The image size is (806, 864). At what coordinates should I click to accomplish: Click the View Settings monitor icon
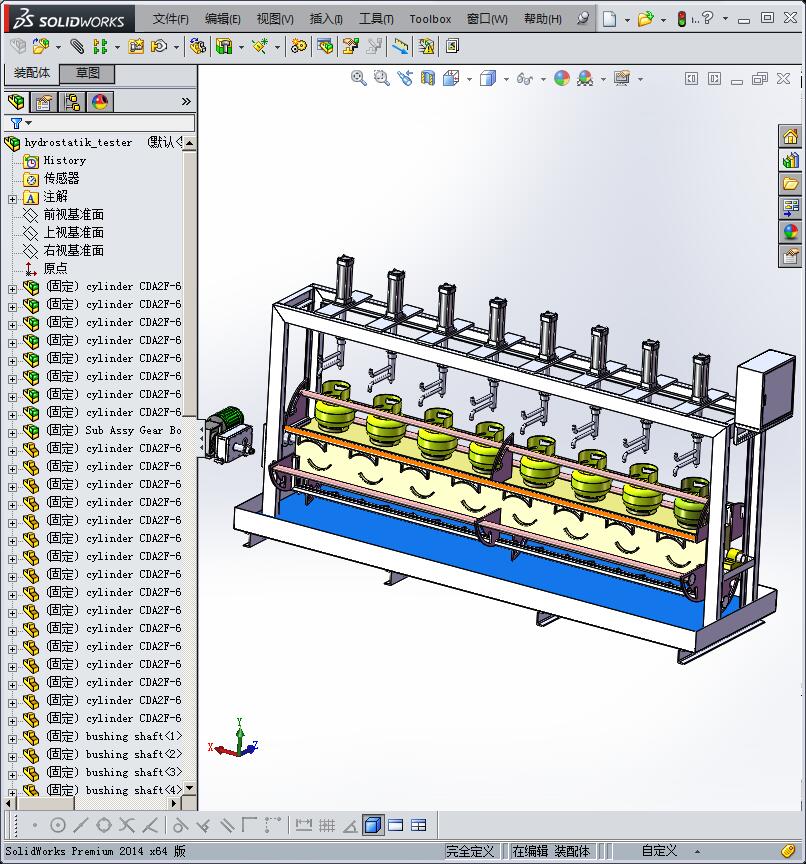(621, 78)
